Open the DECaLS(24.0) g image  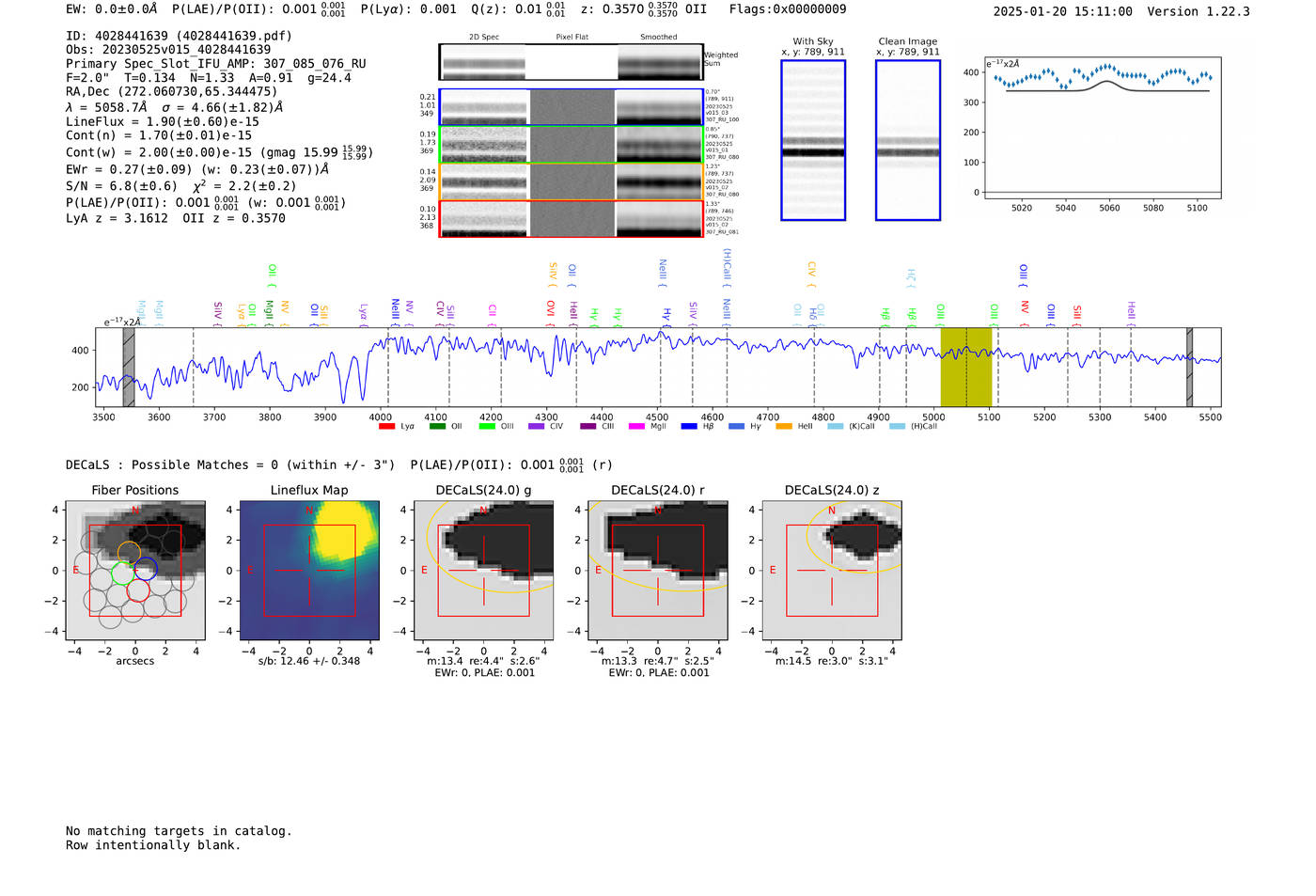click(484, 570)
